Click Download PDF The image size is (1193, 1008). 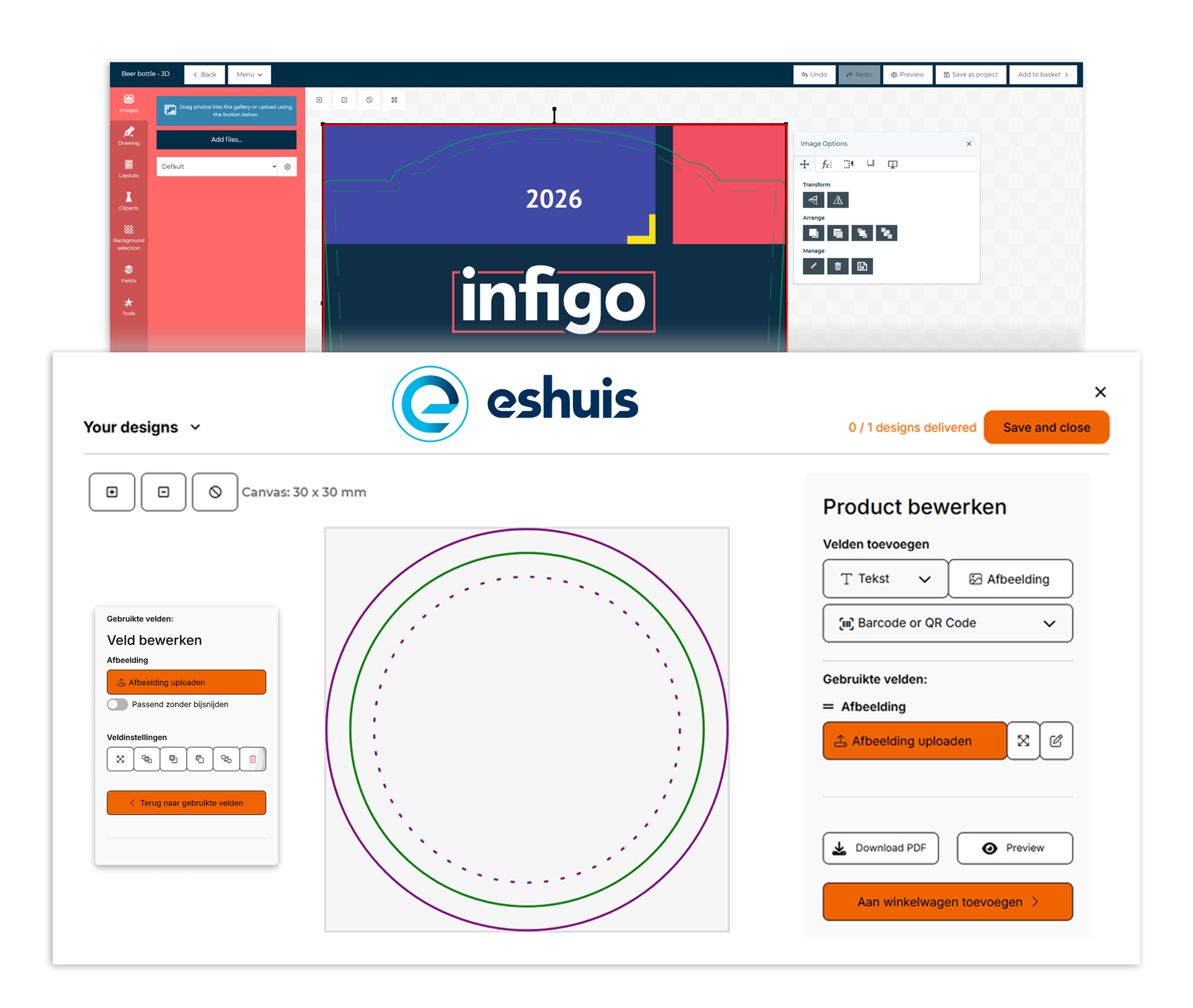pyautogui.click(x=881, y=848)
